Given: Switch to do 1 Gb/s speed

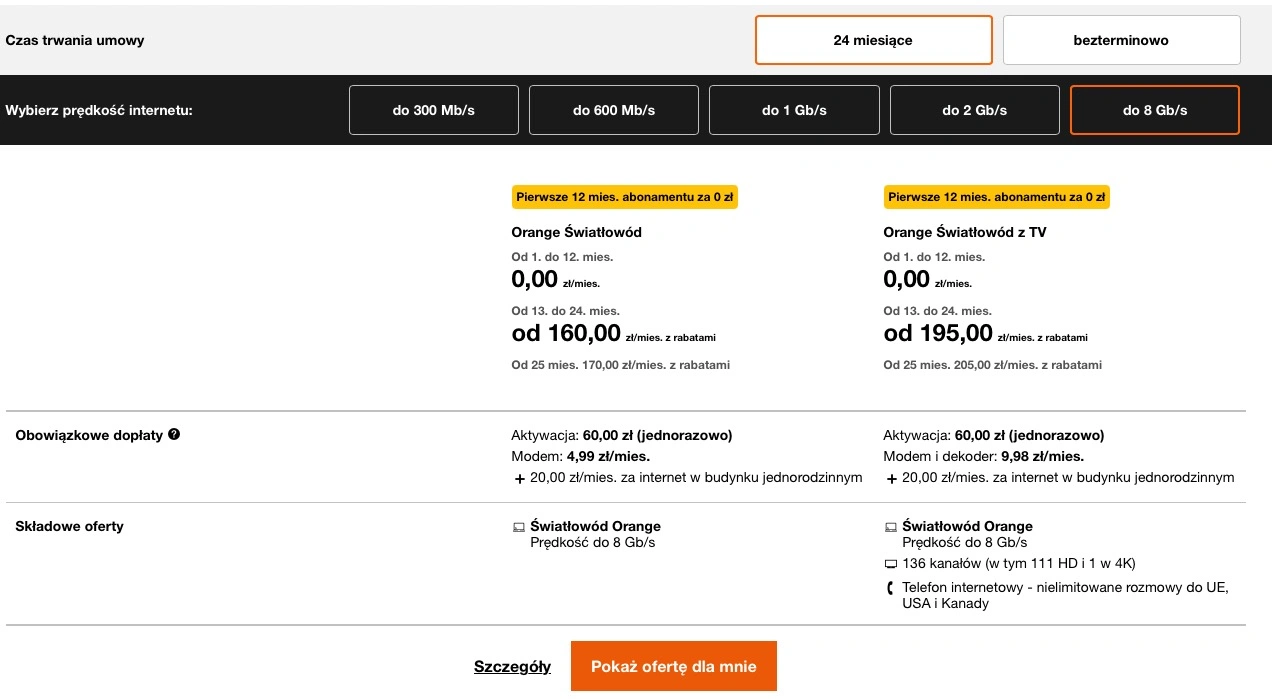Looking at the screenshot, I should (794, 110).
